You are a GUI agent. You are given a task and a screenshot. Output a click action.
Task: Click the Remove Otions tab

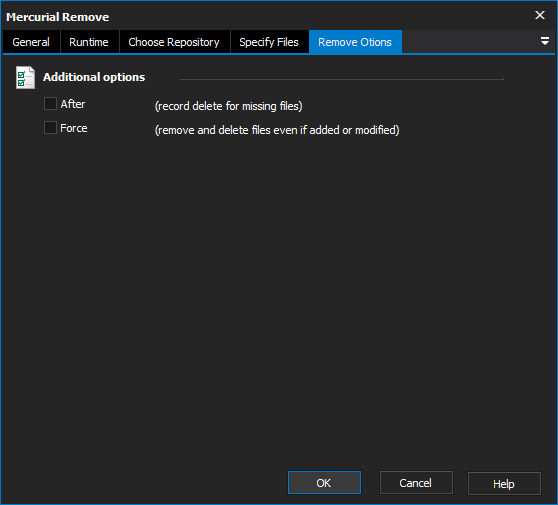[355, 42]
